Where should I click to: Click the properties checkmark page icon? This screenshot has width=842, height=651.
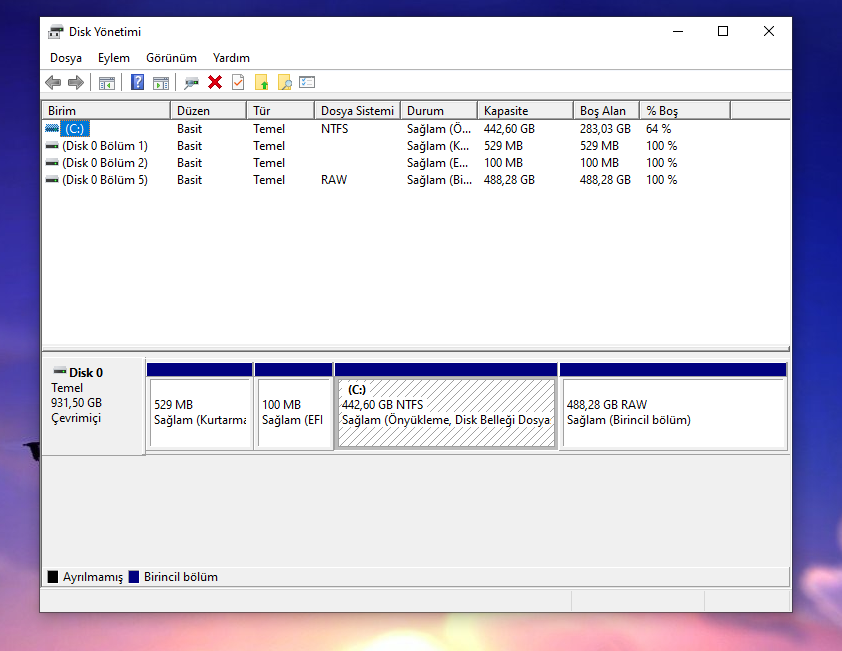click(x=238, y=82)
